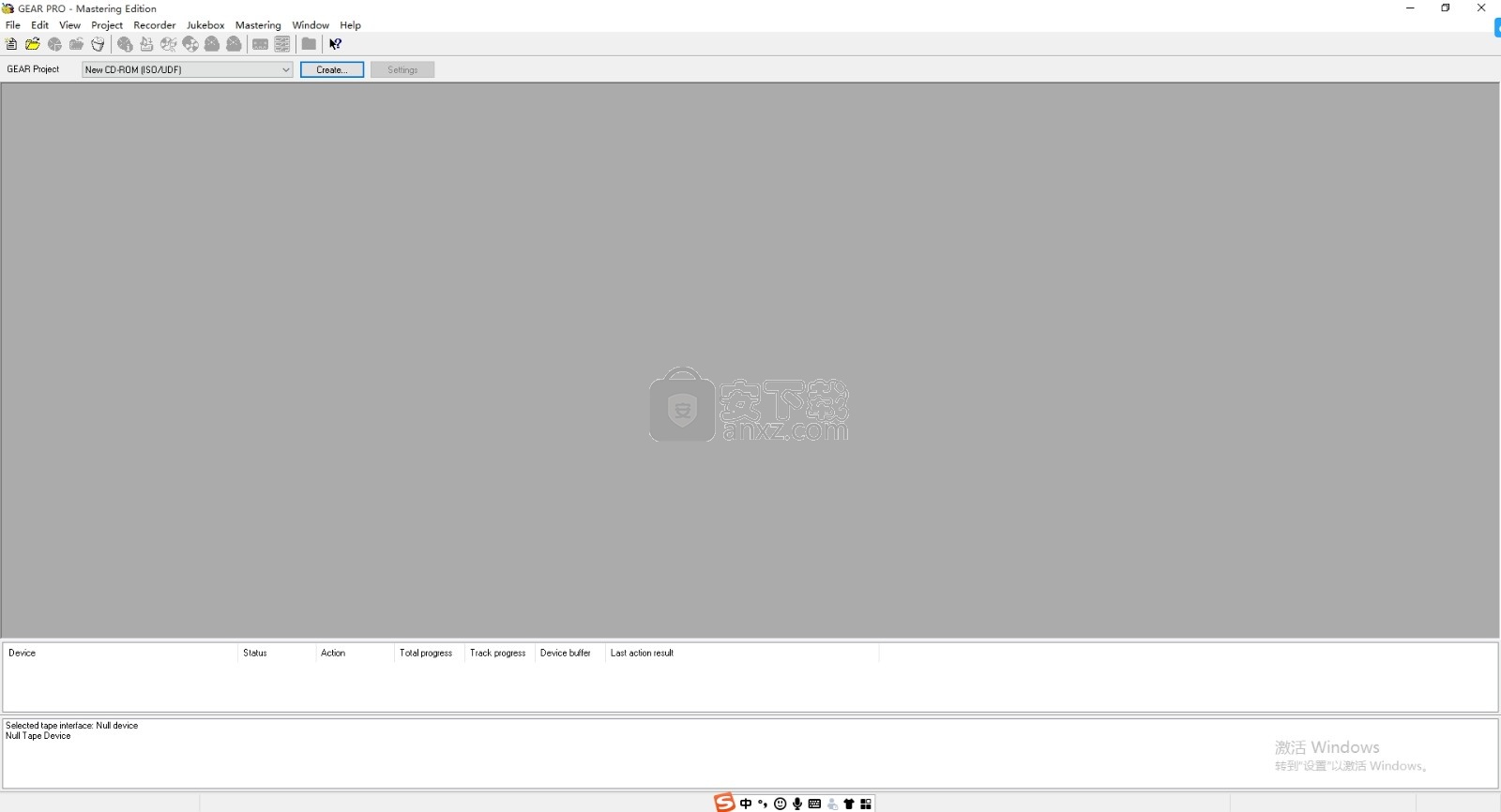Click the grayed open-lock drive icon
The height and width of the screenshot is (812, 1501).
(76, 44)
